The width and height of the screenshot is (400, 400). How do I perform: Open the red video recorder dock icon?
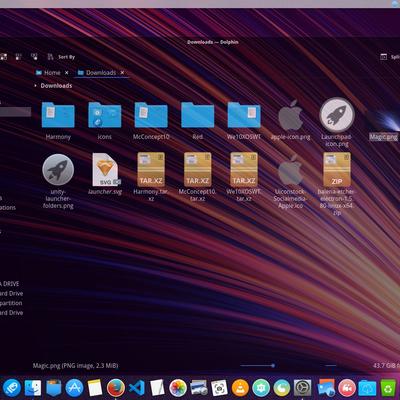(347, 388)
